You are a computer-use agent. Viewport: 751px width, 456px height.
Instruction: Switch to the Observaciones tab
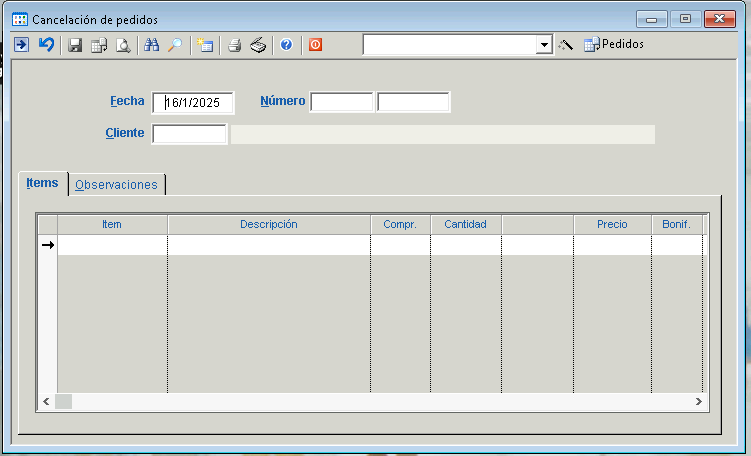pos(116,185)
